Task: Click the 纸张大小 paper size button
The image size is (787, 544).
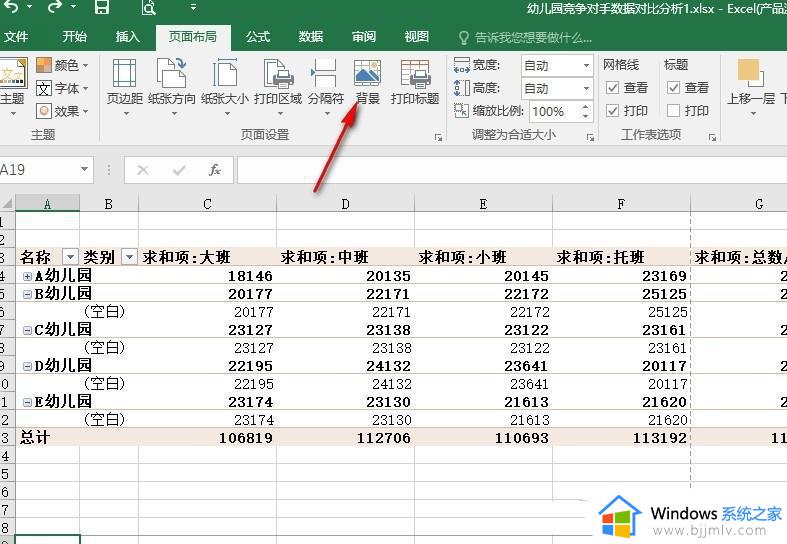Action: point(225,86)
